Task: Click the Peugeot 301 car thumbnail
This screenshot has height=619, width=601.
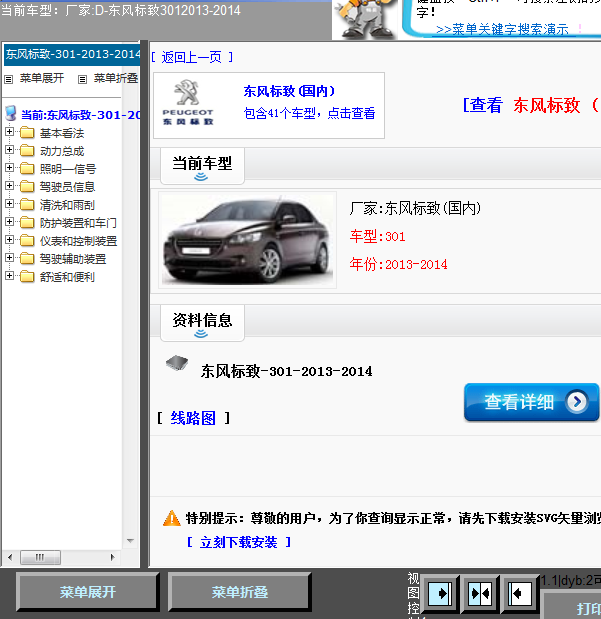Action: pos(248,240)
